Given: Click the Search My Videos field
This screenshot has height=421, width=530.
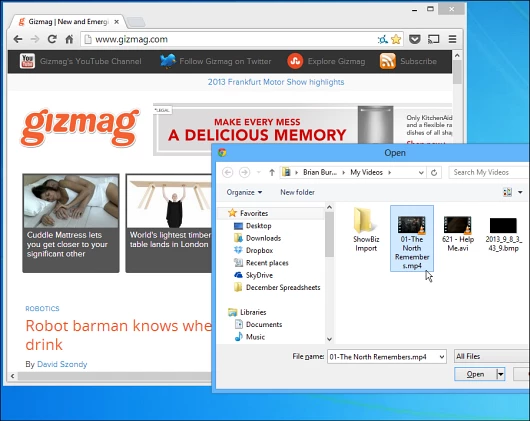Looking at the screenshot, I should tap(489, 172).
